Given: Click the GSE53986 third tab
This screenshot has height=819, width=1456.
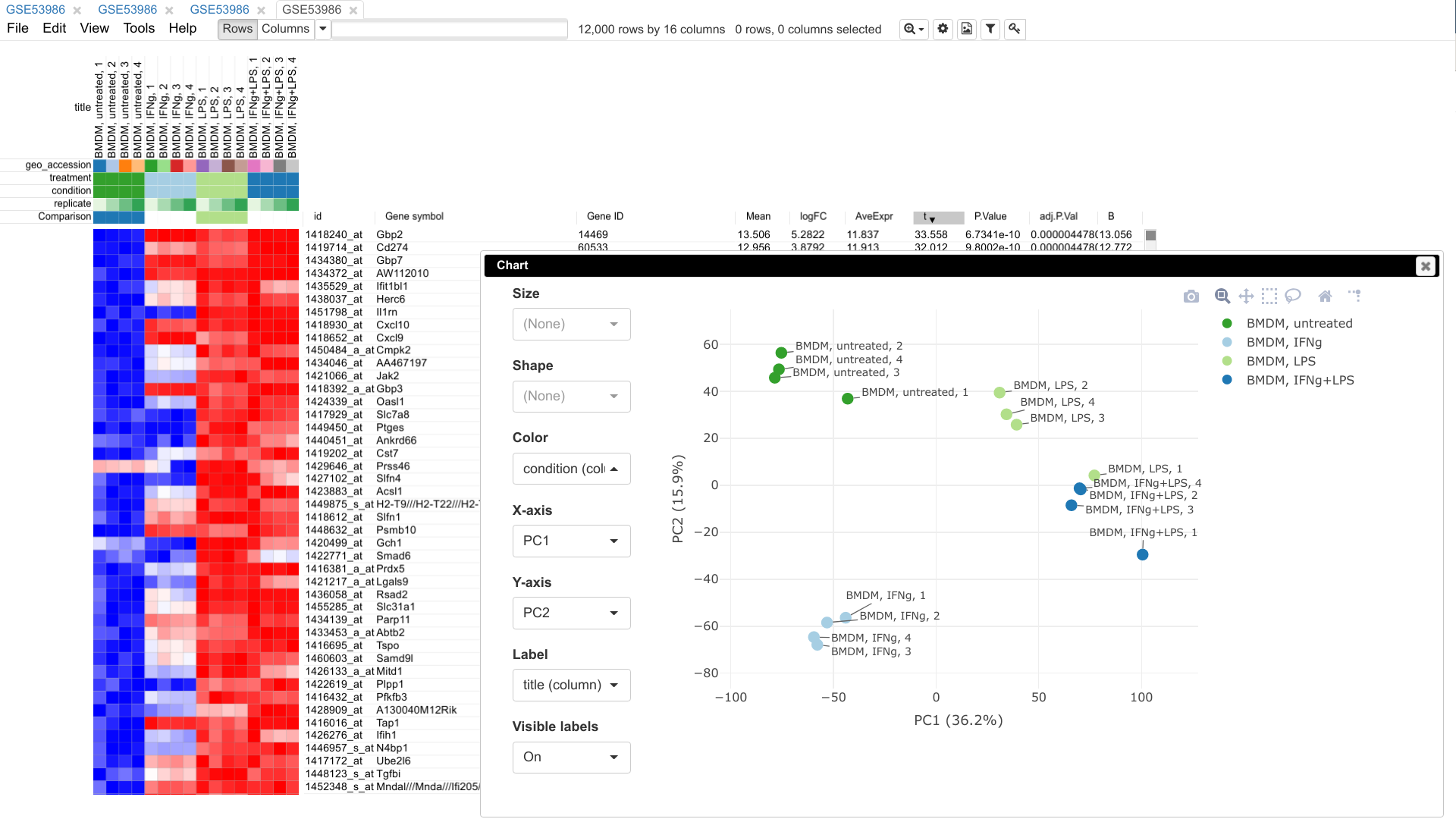Looking at the screenshot, I should [x=220, y=10].
